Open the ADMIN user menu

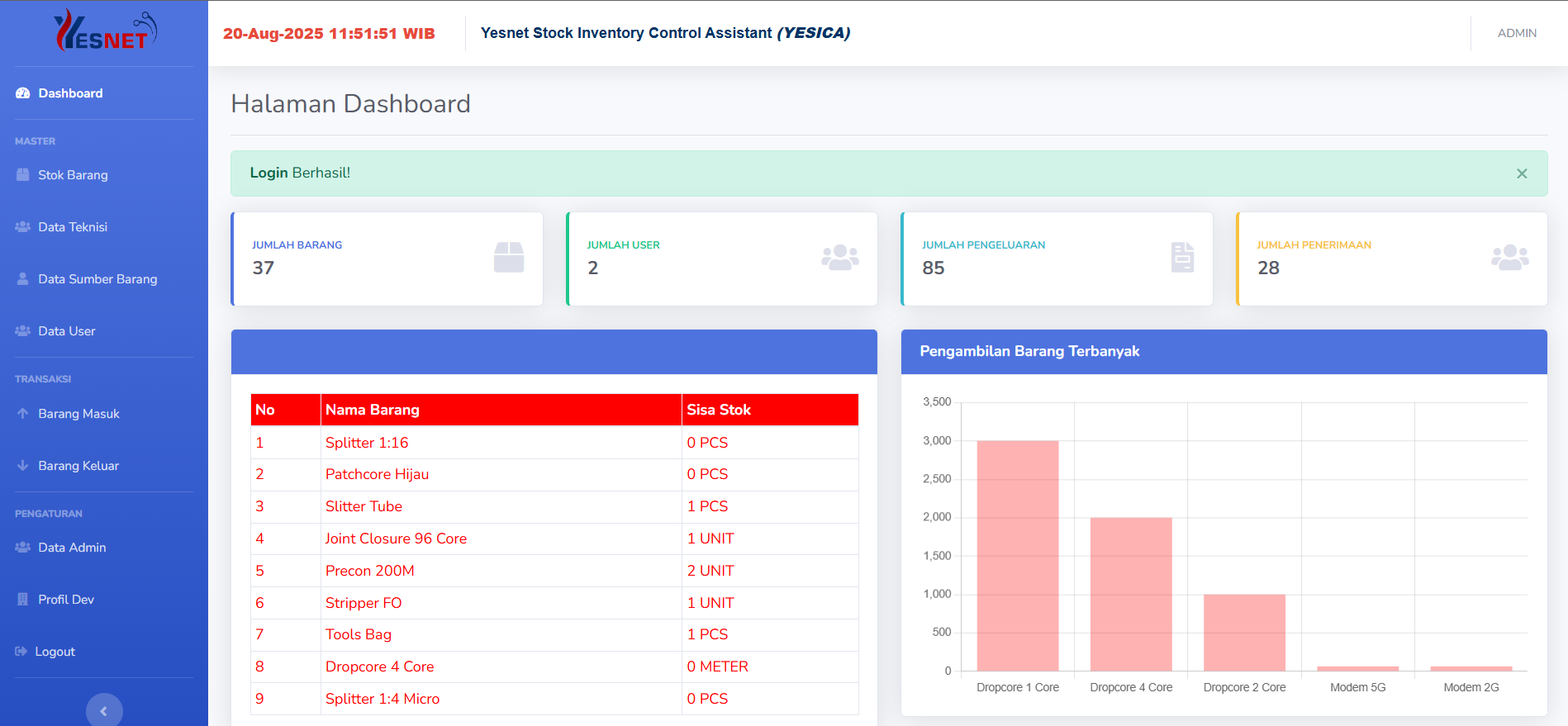(x=1517, y=33)
